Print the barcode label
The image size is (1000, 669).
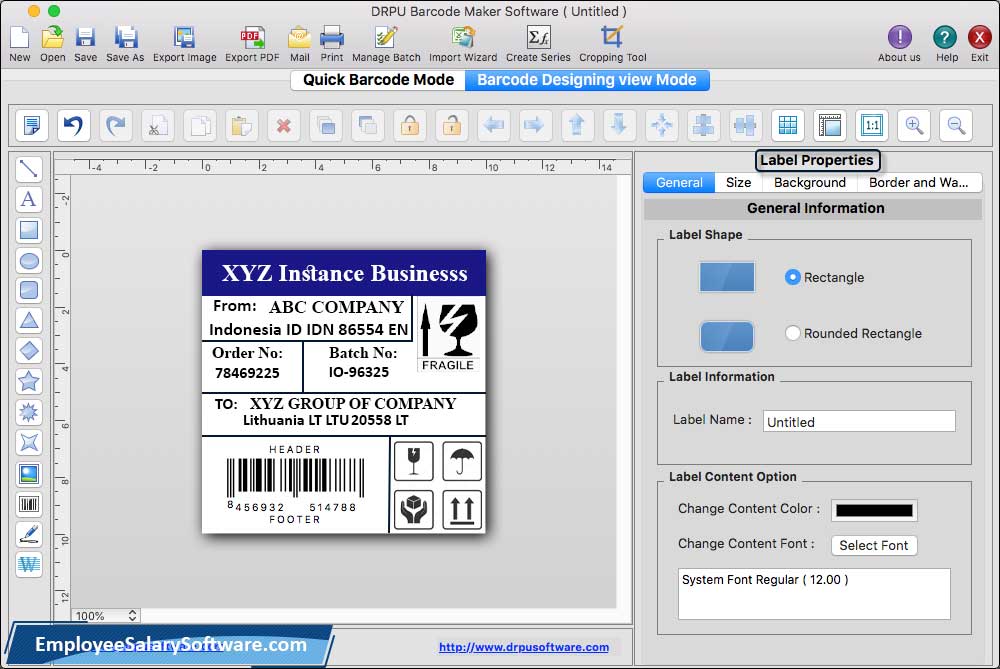pyautogui.click(x=332, y=43)
